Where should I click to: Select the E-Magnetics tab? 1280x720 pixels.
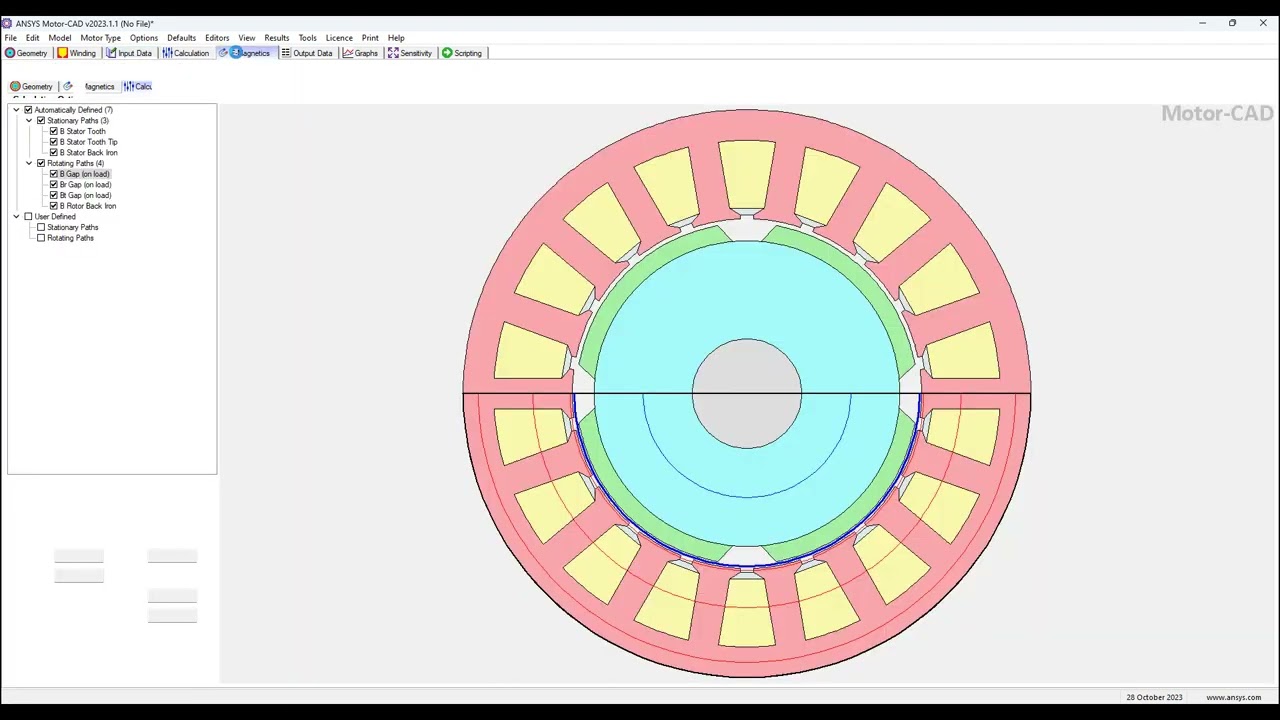coord(245,53)
